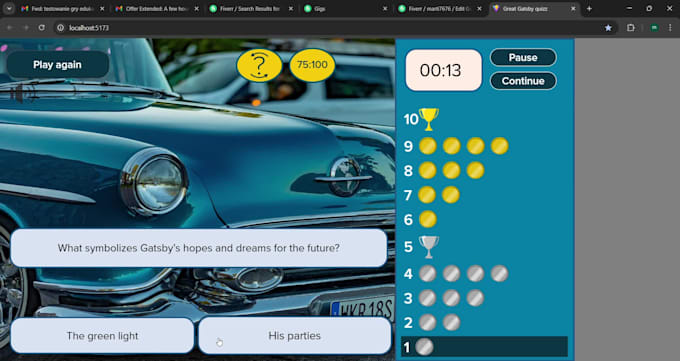Open a new tab with the plus button
The height and width of the screenshot is (361, 680).
click(x=589, y=9)
